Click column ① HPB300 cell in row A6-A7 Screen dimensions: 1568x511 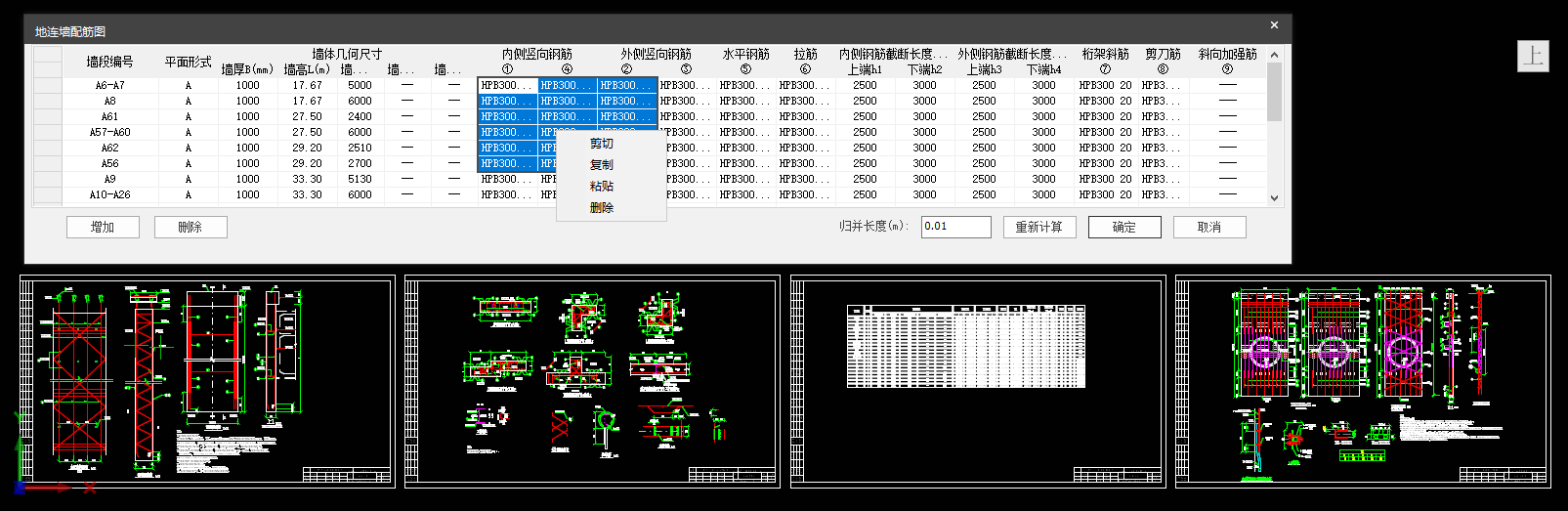507,86
